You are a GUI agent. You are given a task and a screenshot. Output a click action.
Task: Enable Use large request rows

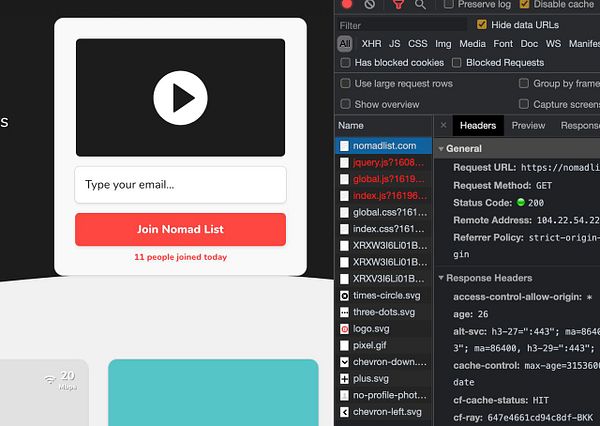pyautogui.click(x=345, y=83)
